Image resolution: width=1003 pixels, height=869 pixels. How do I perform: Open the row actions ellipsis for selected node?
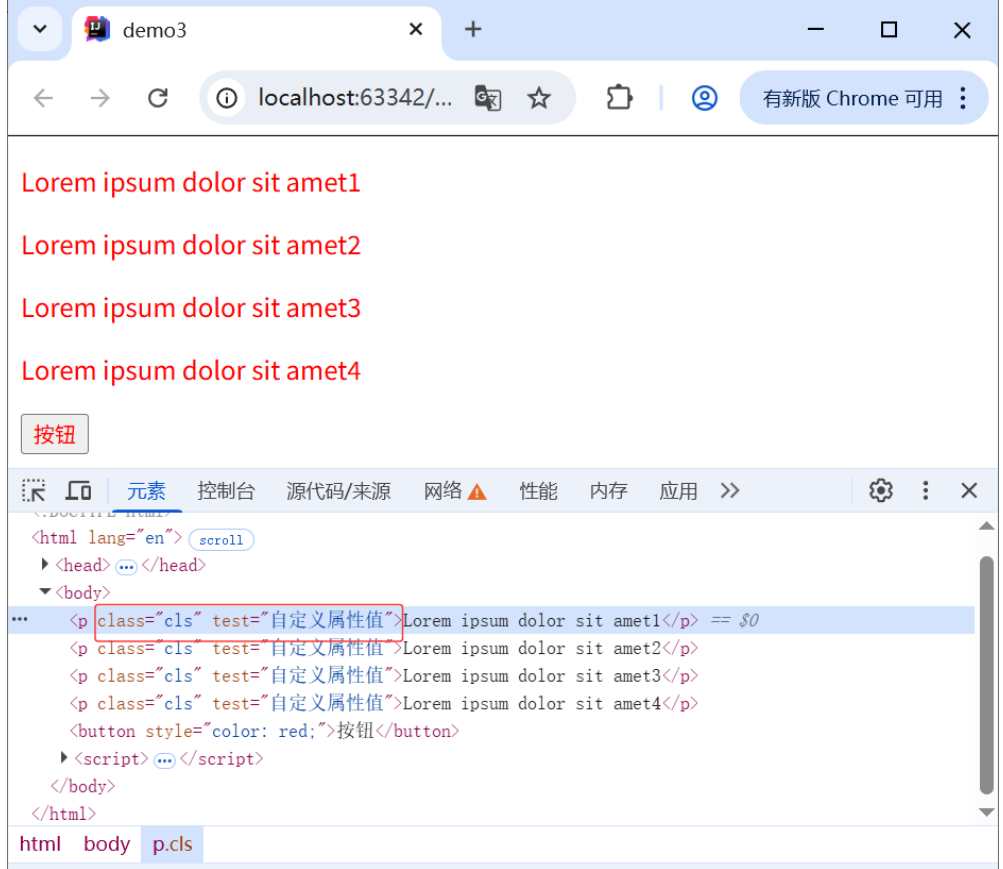(x=20, y=620)
